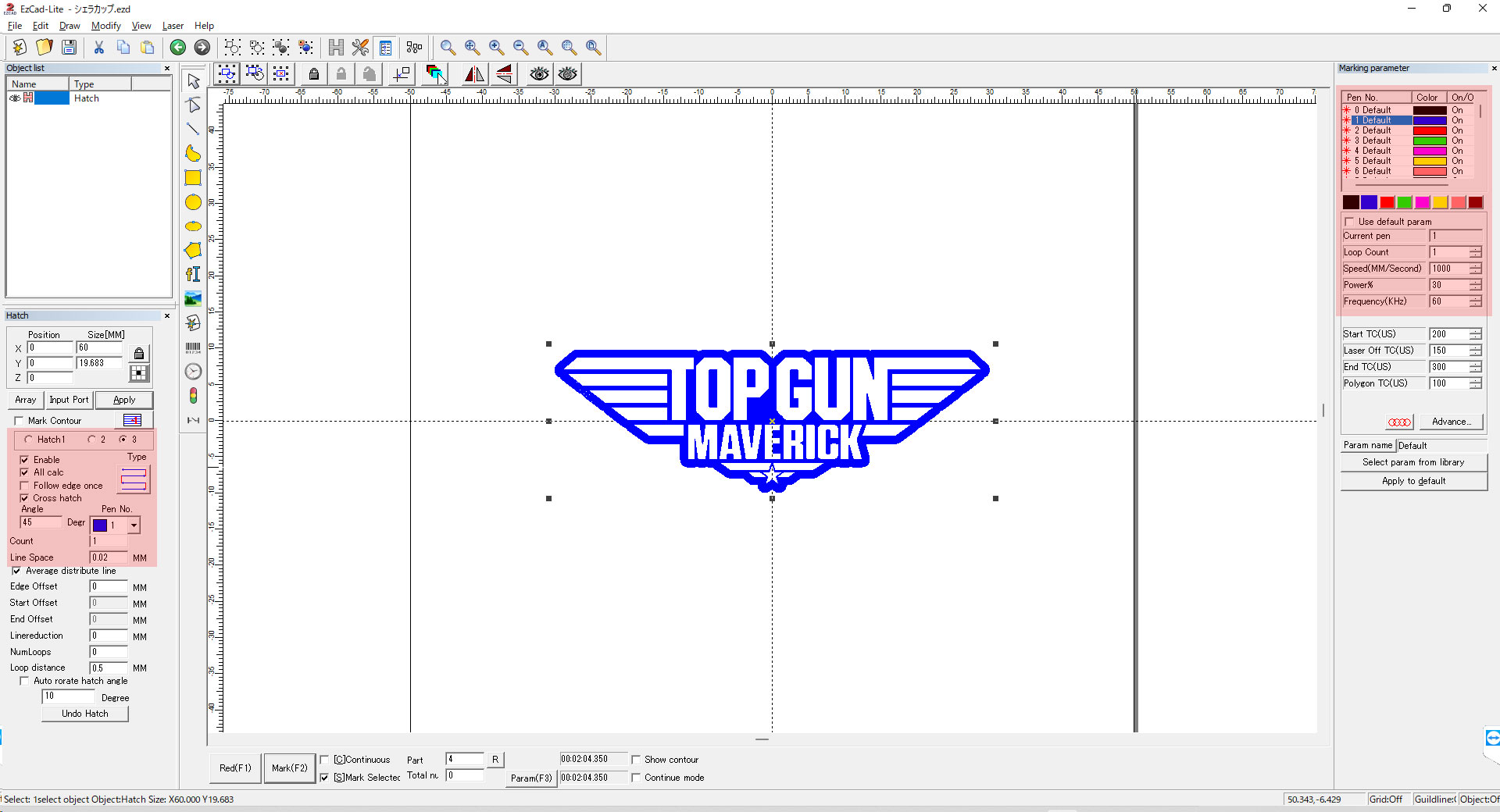The image size is (1500, 812).
Task: Click the first zoom magnifier icon
Action: (448, 48)
